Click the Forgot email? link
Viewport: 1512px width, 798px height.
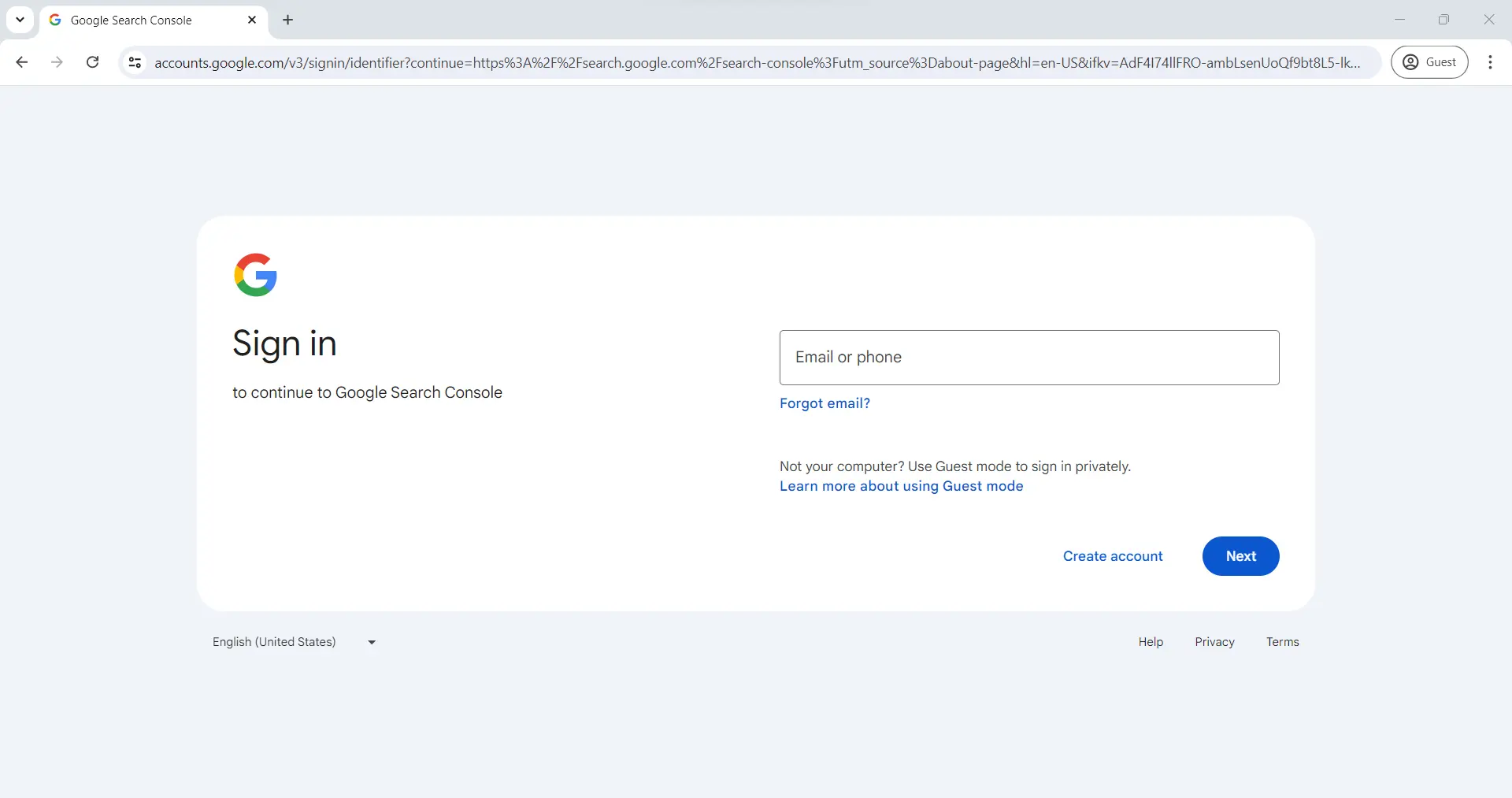(x=825, y=403)
